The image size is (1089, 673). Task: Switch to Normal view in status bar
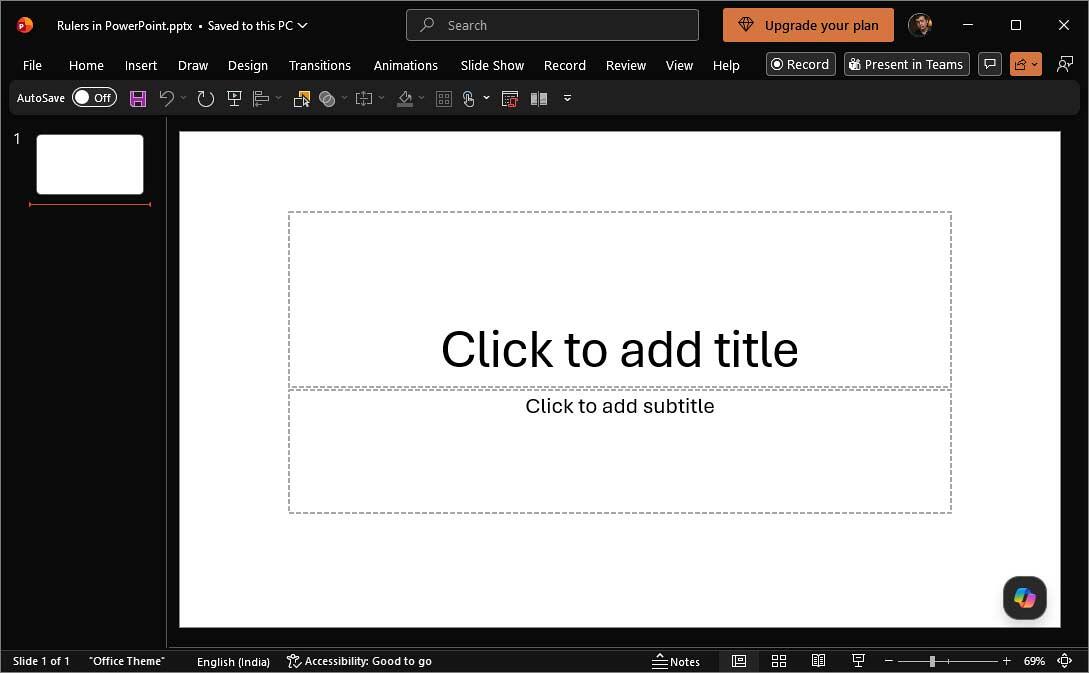[739, 661]
